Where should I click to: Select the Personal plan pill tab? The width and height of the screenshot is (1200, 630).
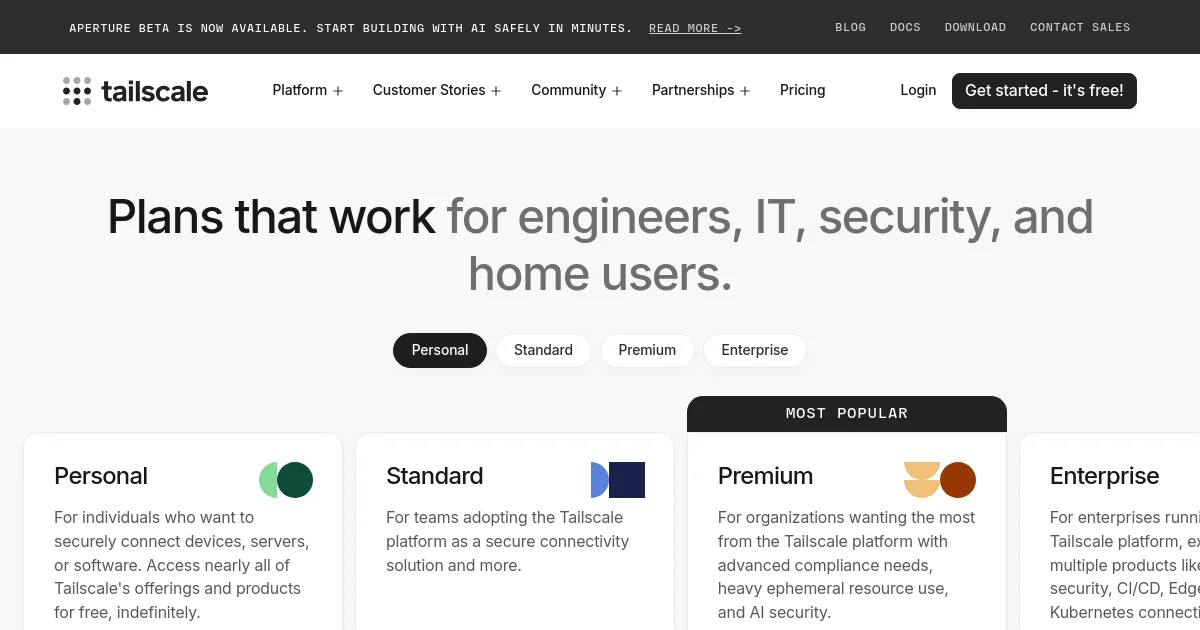tap(440, 350)
